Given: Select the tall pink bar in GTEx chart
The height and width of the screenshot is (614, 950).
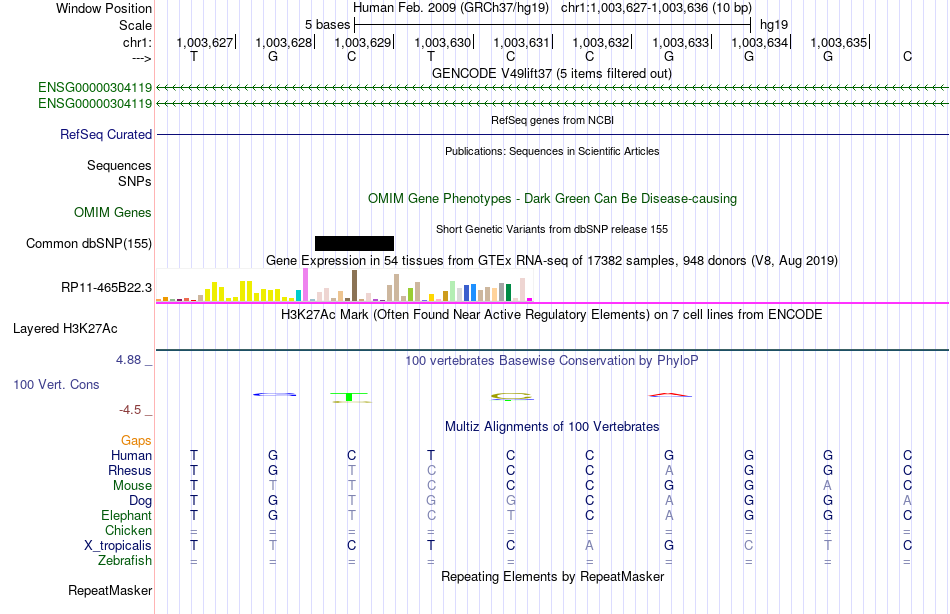Looking at the screenshot, I should pyautogui.click(x=305, y=284).
